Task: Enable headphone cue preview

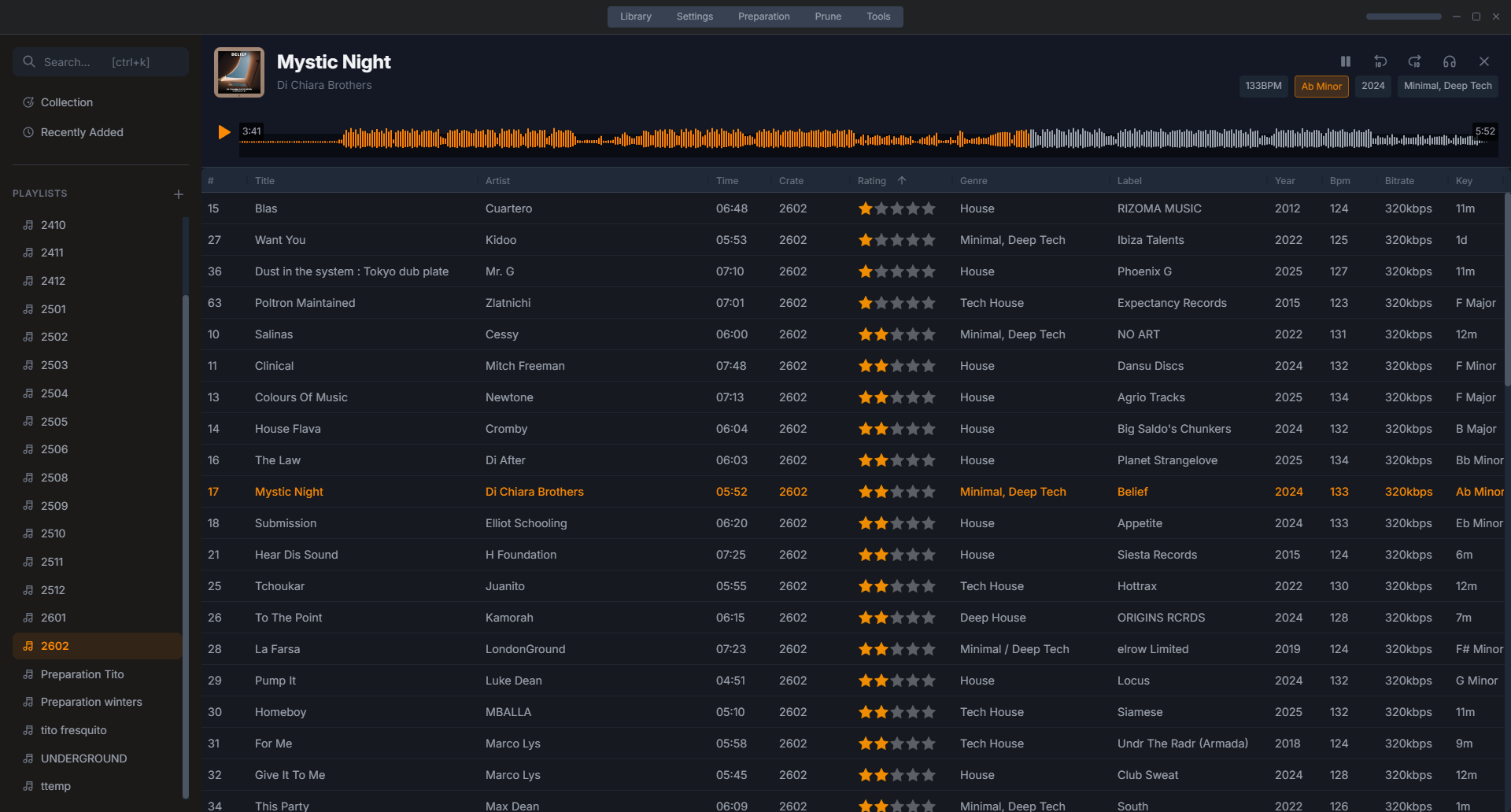Action: [1449, 61]
